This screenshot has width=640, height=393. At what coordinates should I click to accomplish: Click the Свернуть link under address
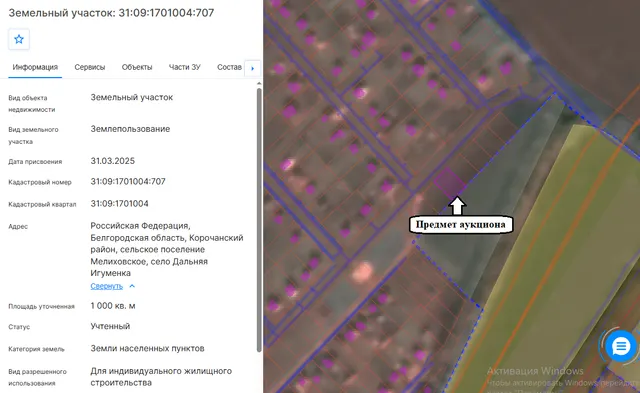[107, 286]
